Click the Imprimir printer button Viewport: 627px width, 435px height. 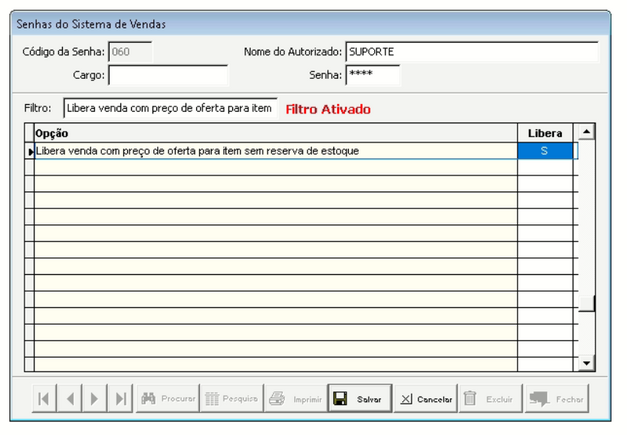[296, 399]
